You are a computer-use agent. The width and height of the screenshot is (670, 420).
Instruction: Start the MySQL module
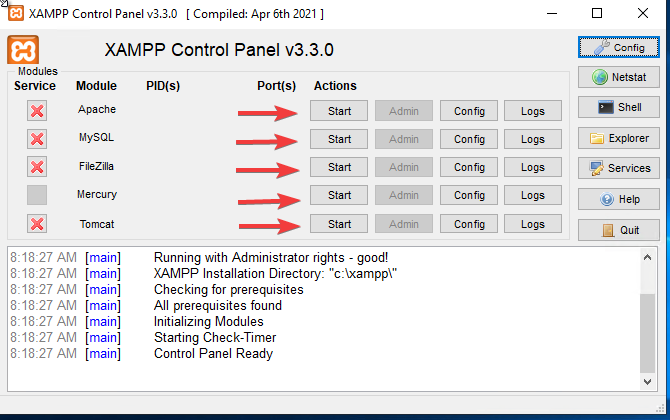[339, 139]
